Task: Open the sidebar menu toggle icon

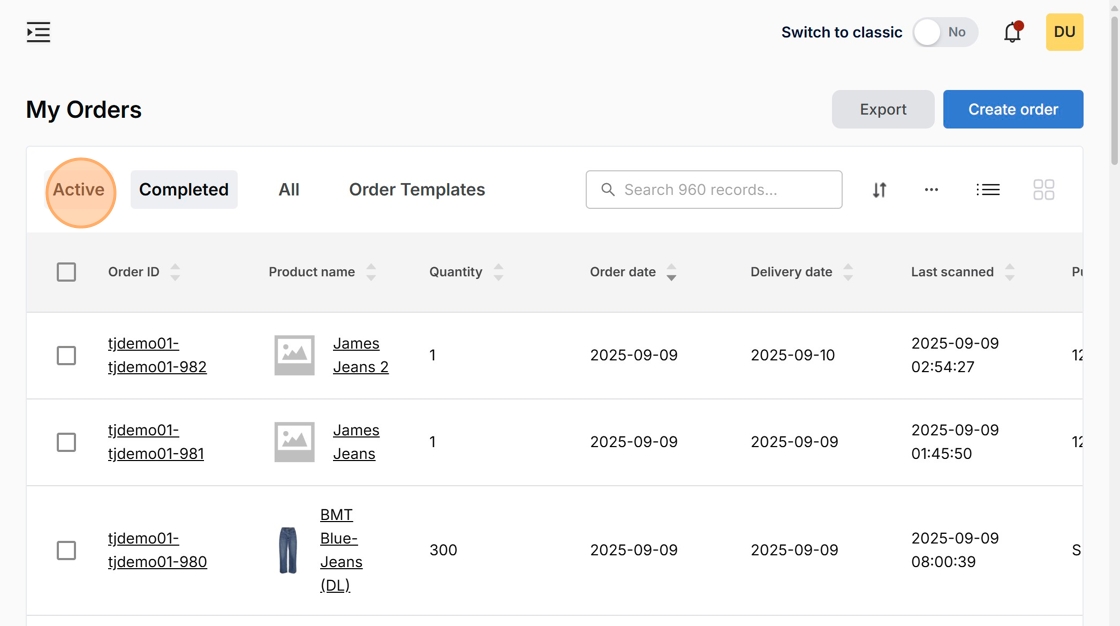Action: [39, 32]
